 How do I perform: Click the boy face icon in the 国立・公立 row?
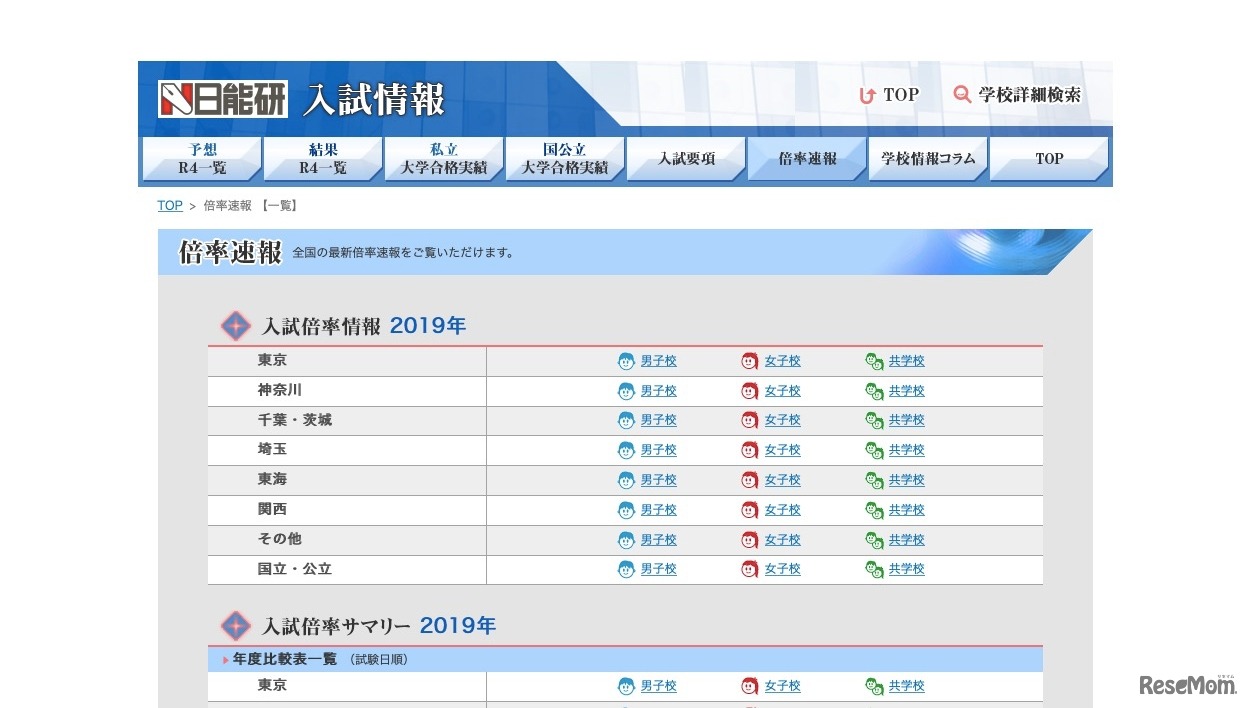(x=627, y=569)
